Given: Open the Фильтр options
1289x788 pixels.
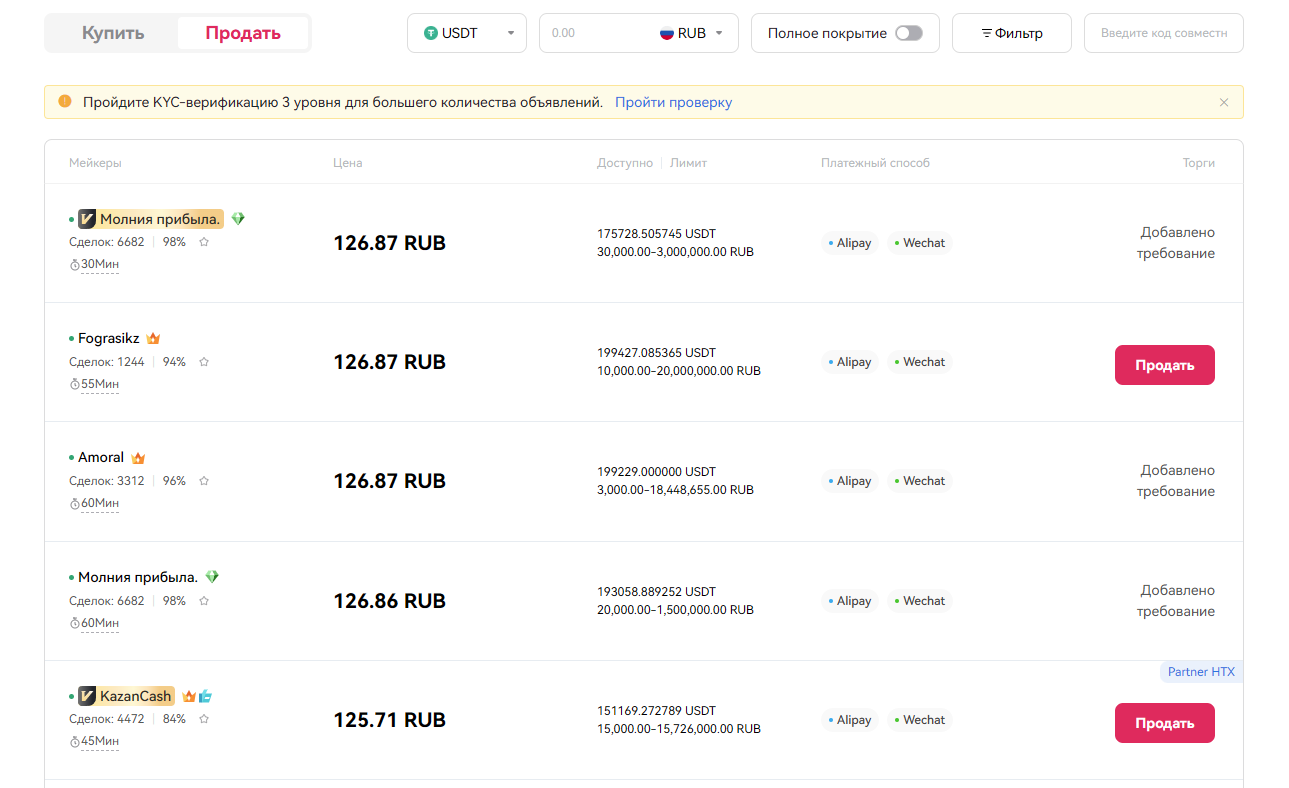Looking at the screenshot, I should click(x=1011, y=33).
